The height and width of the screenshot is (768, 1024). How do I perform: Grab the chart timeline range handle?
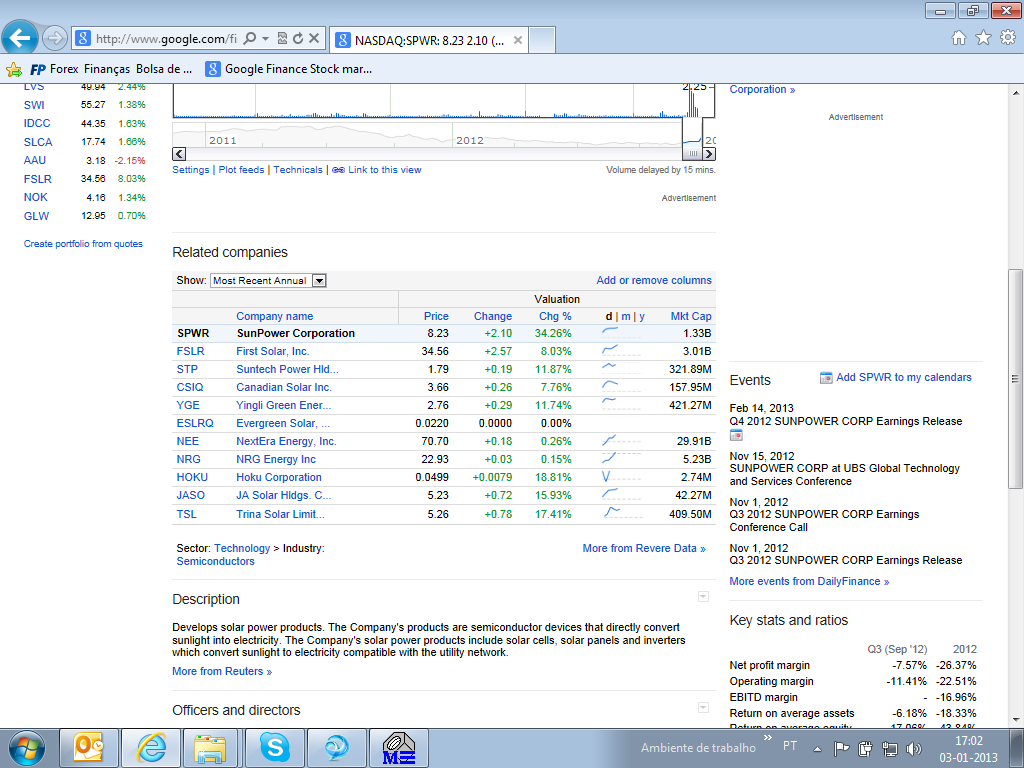coord(692,154)
